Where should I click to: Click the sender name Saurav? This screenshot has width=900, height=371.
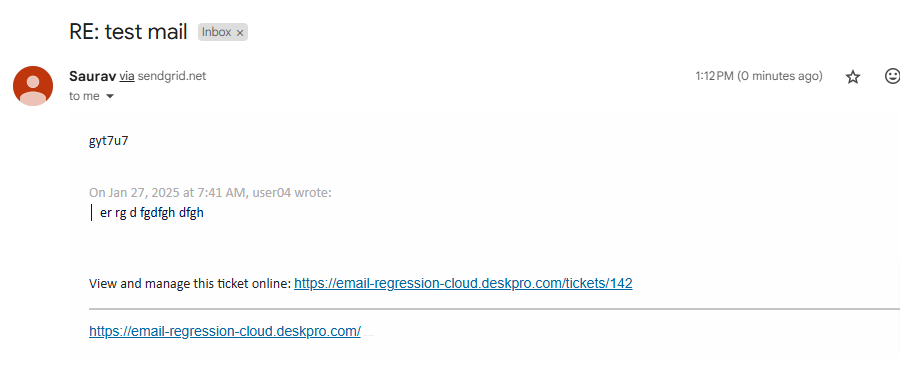coord(93,76)
